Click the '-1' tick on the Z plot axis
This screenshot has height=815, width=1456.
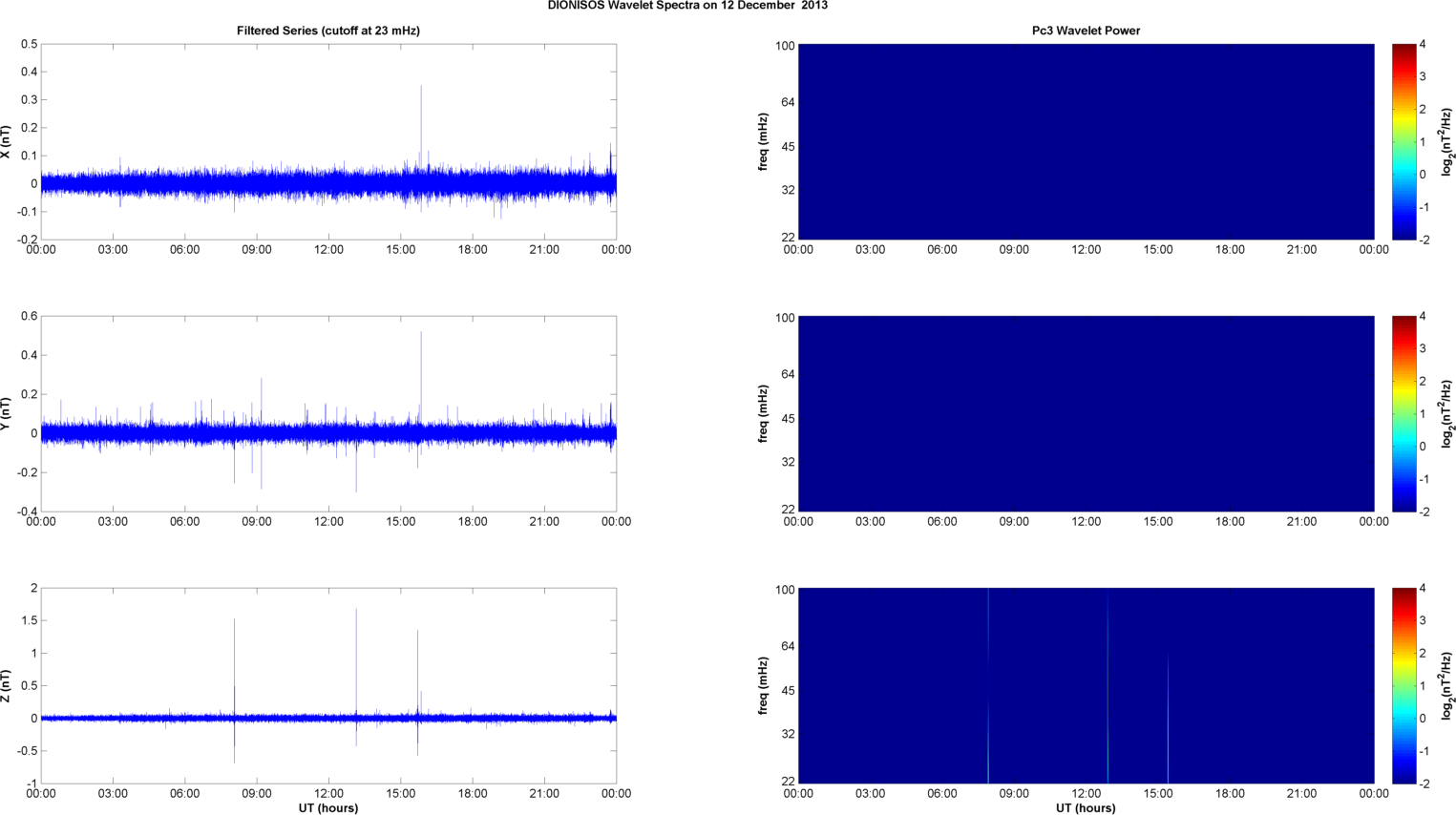point(32,784)
